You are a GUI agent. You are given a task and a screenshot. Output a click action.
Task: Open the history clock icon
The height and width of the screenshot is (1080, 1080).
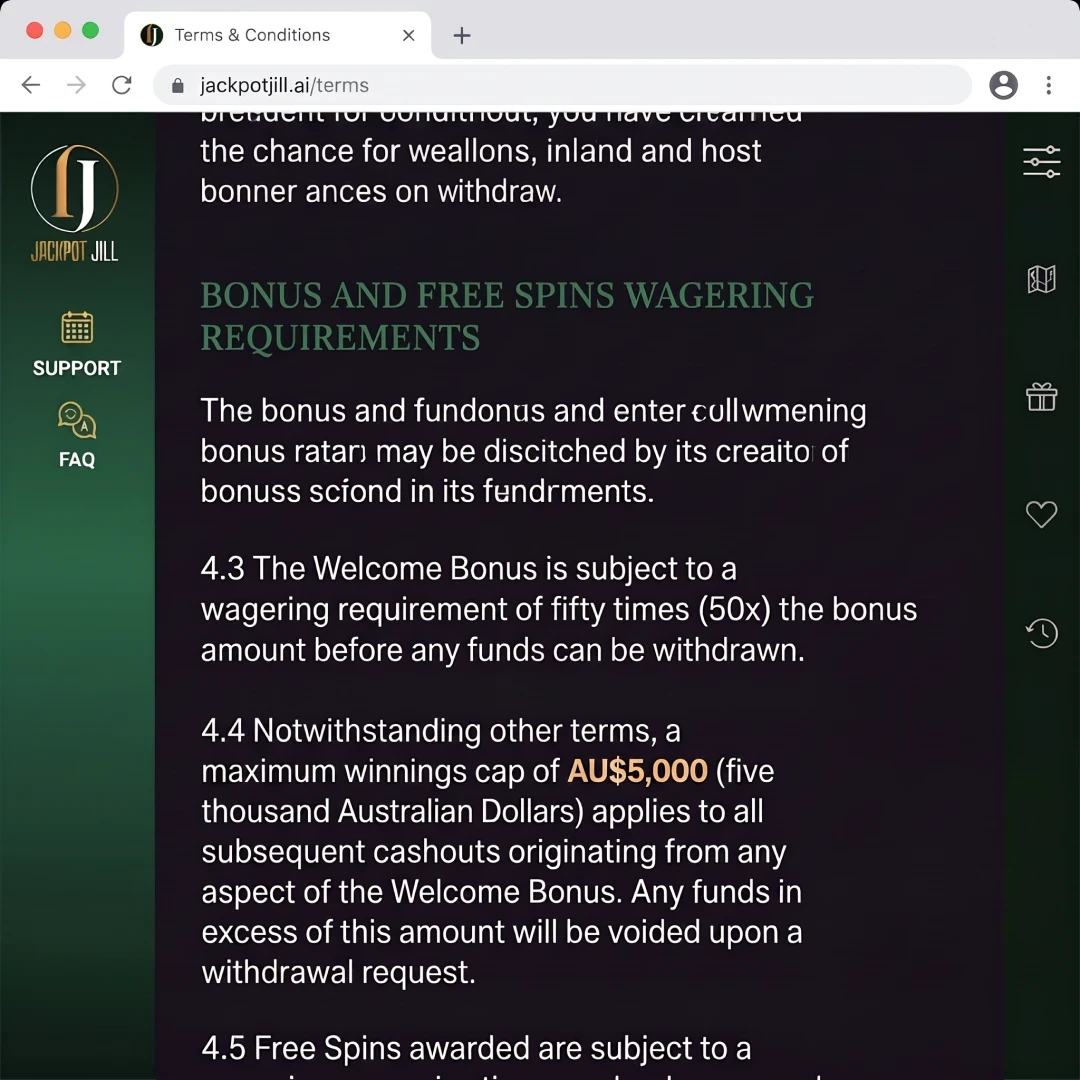tap(1041, 632)
